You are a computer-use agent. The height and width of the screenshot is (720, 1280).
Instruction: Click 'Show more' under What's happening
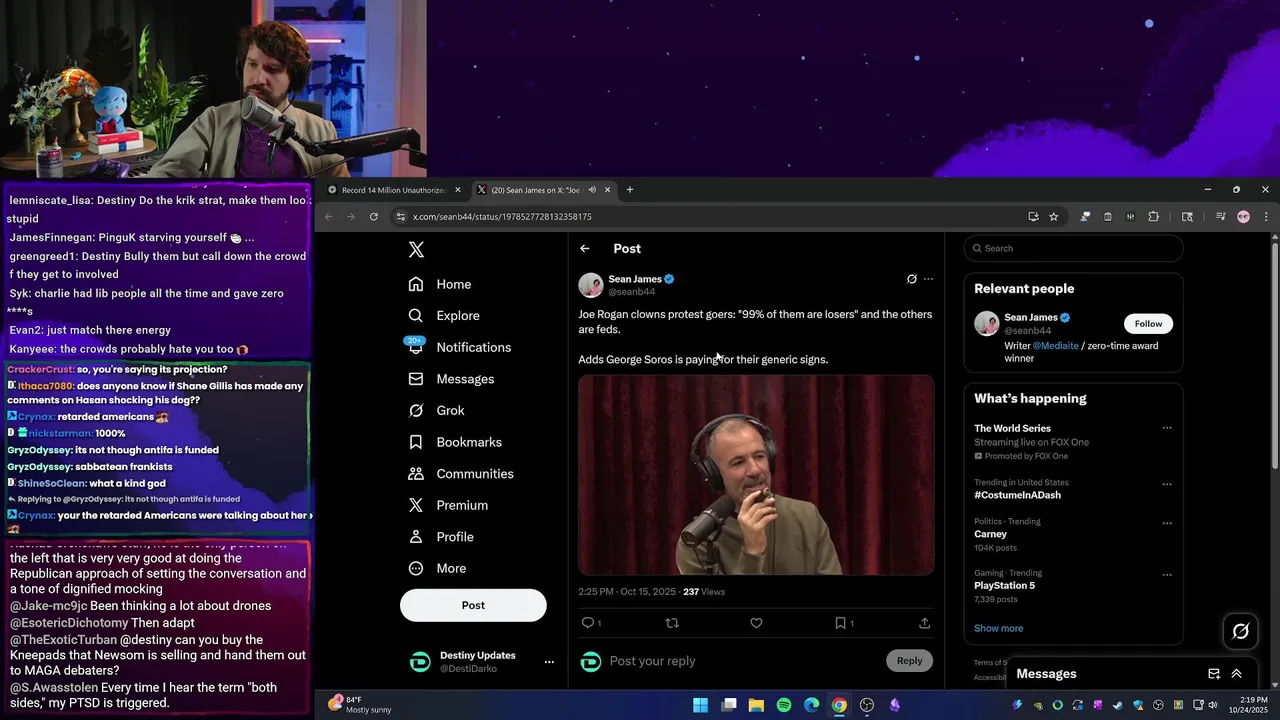pyautogui.click(x=998, y=629)
